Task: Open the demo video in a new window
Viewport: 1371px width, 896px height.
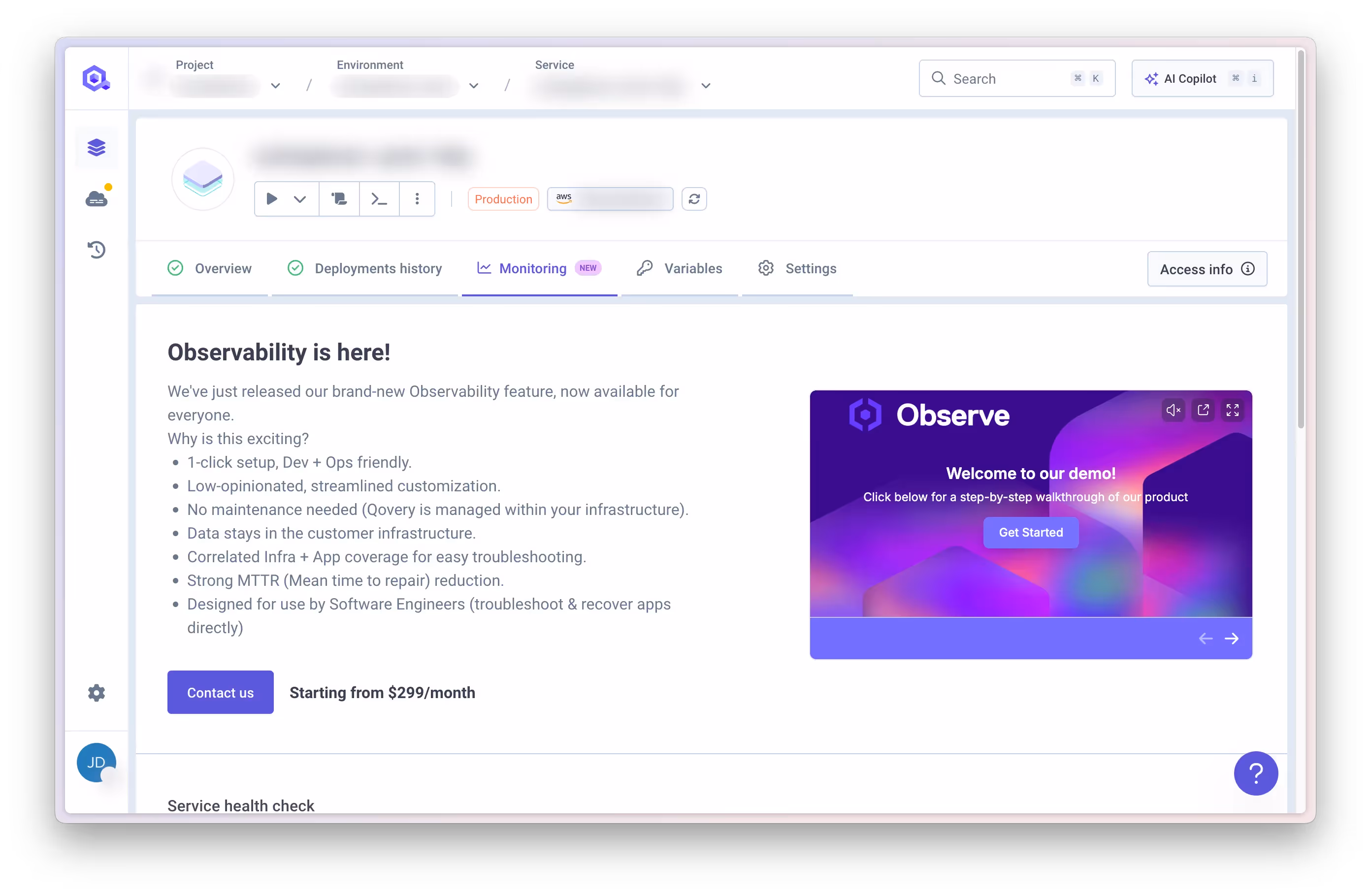Action: [x=1203, y=410]
